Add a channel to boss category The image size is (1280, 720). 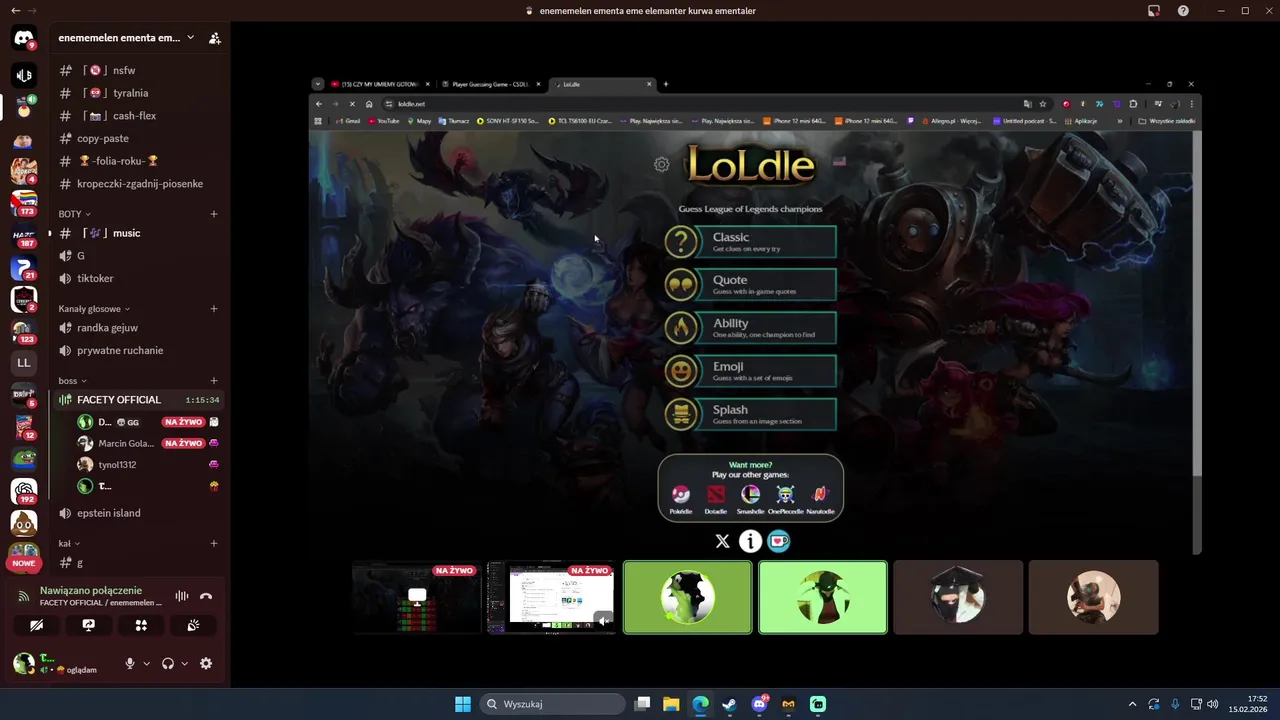tap(214, 381)
